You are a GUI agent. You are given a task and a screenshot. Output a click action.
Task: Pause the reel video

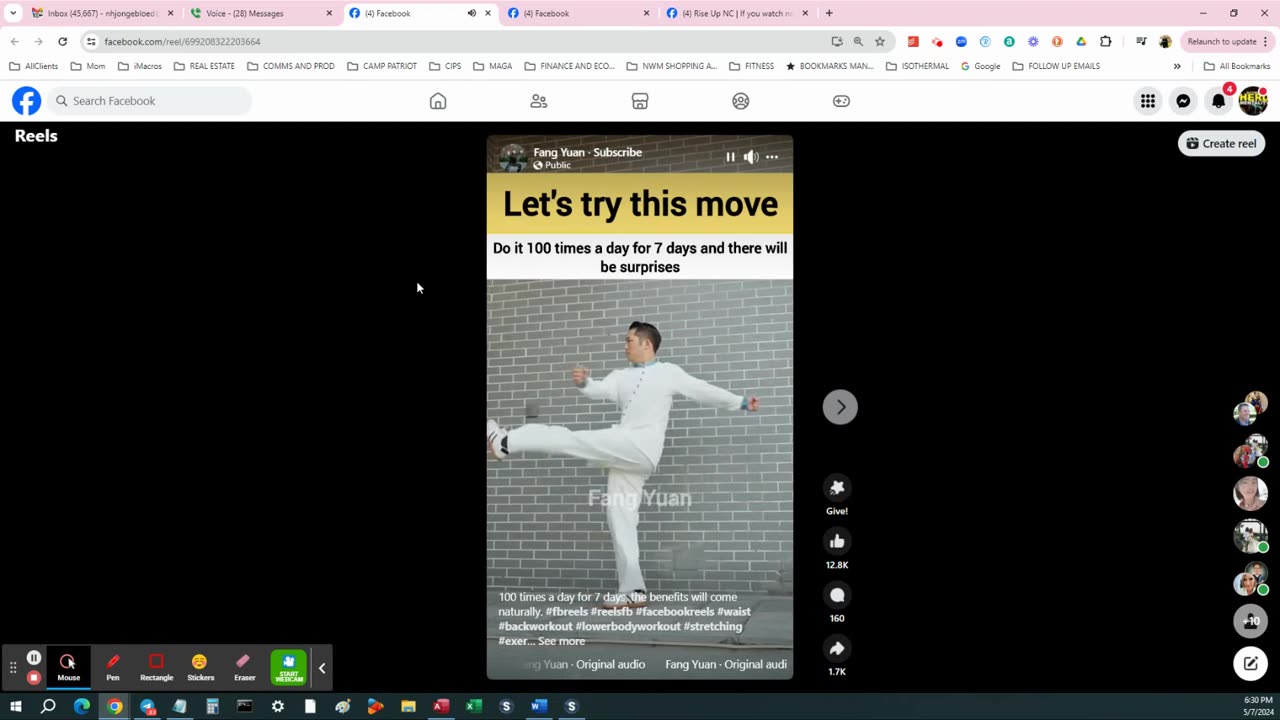(x=730, y=157)
